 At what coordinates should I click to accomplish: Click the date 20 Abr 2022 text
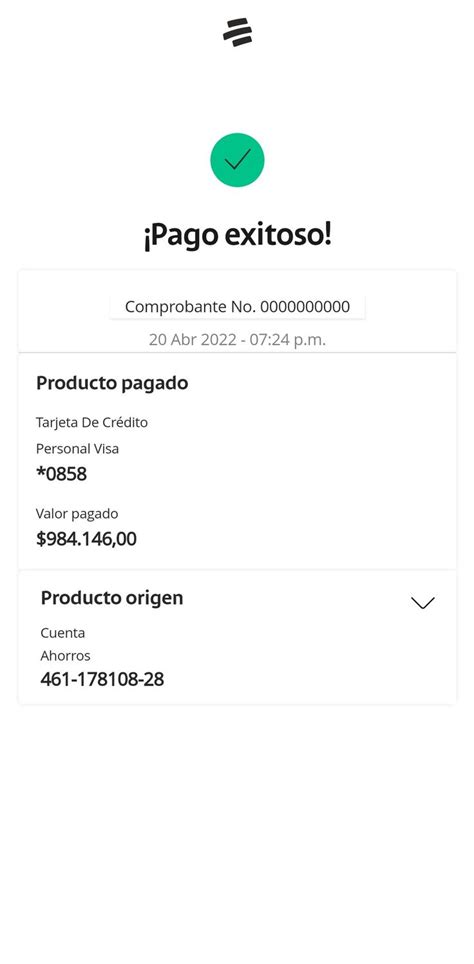point(192,339)
